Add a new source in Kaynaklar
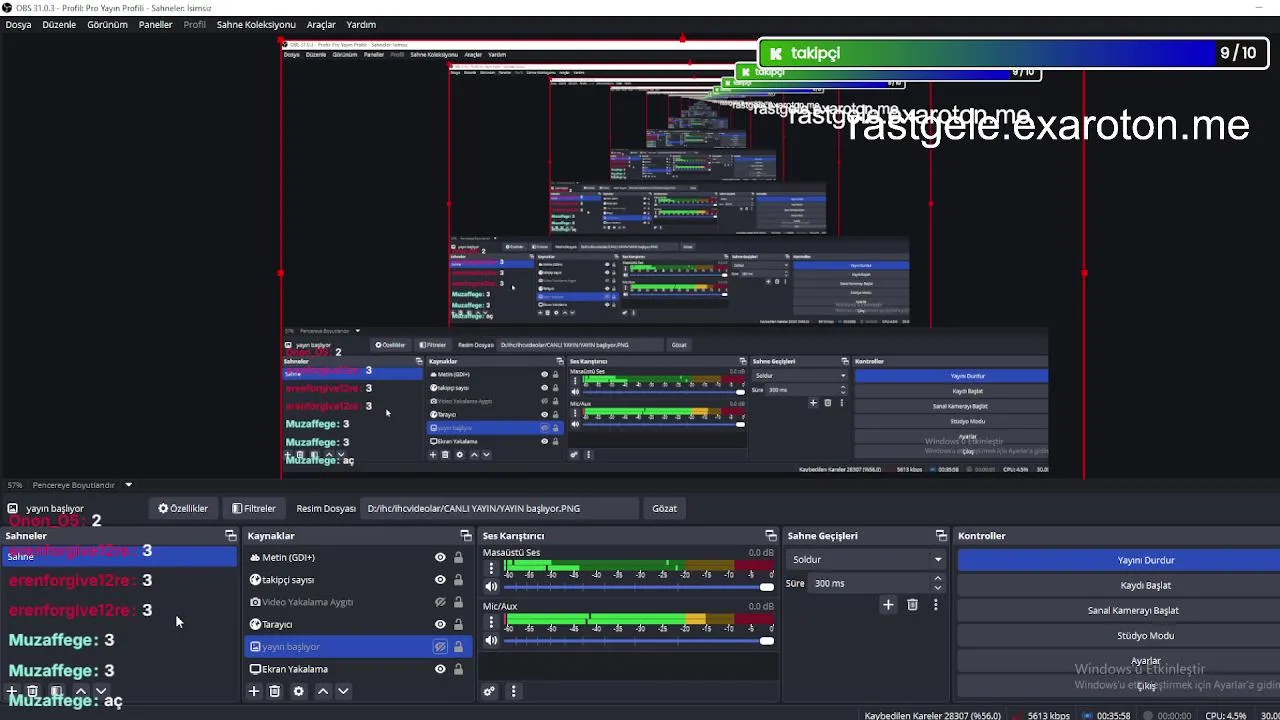The width and height of the screenshot is (1280, 720). (254, 691)
